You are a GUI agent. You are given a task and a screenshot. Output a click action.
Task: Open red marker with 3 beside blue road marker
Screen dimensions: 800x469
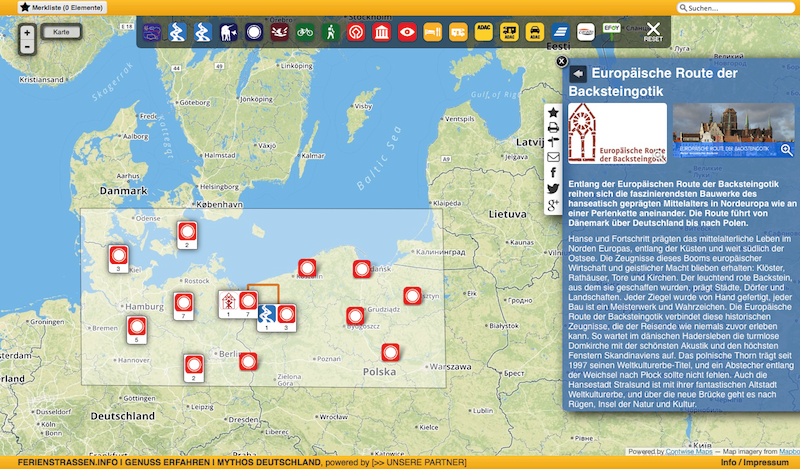point(286,318)
